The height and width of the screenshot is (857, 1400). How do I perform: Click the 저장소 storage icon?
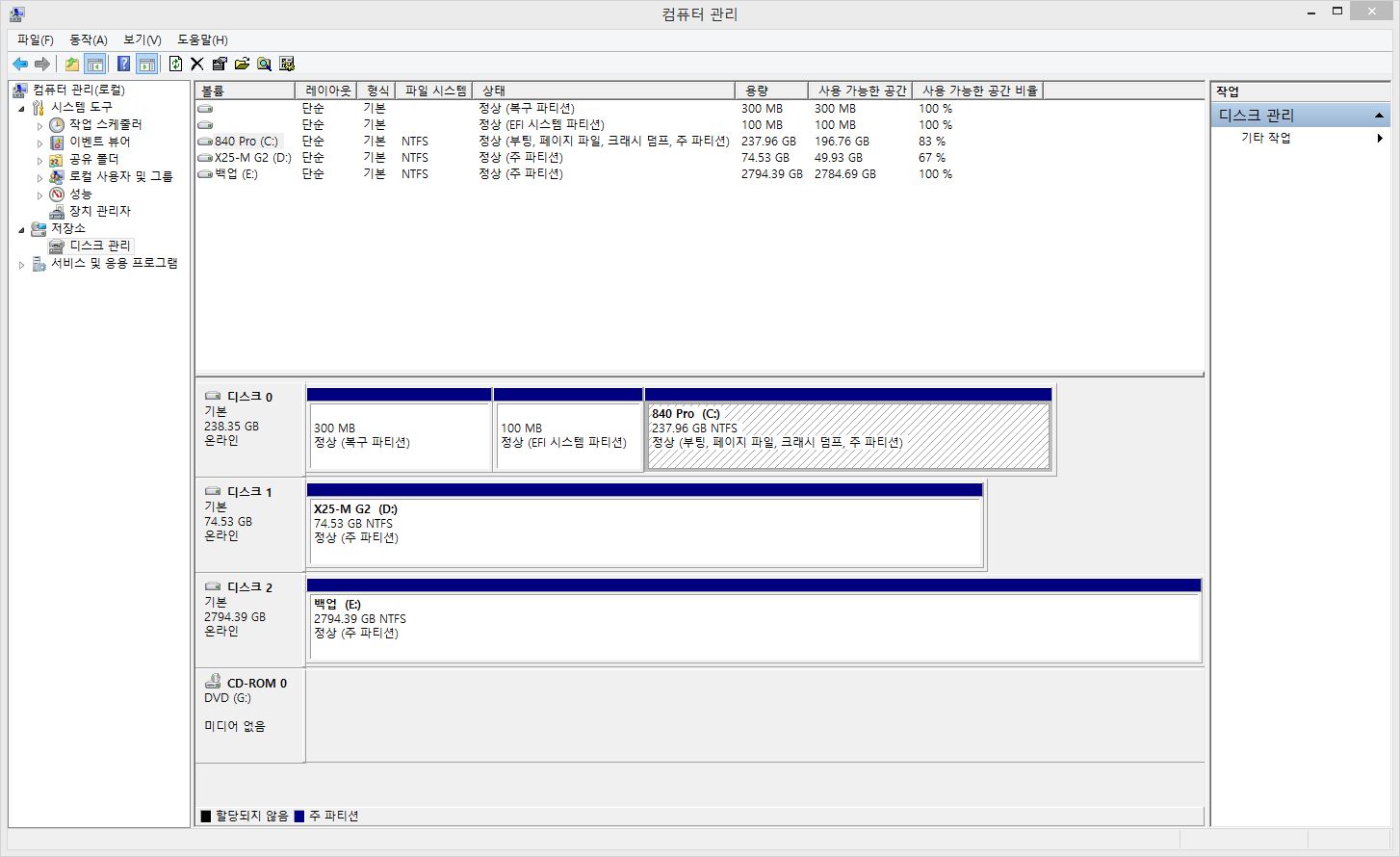pos(39,228)
